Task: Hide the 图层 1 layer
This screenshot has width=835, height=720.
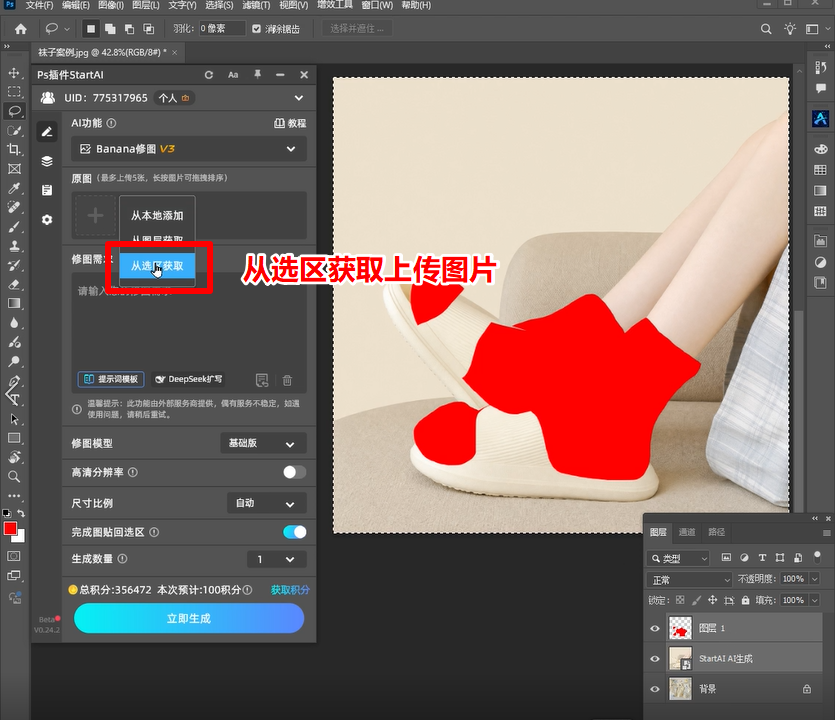Action: point(655,628)
